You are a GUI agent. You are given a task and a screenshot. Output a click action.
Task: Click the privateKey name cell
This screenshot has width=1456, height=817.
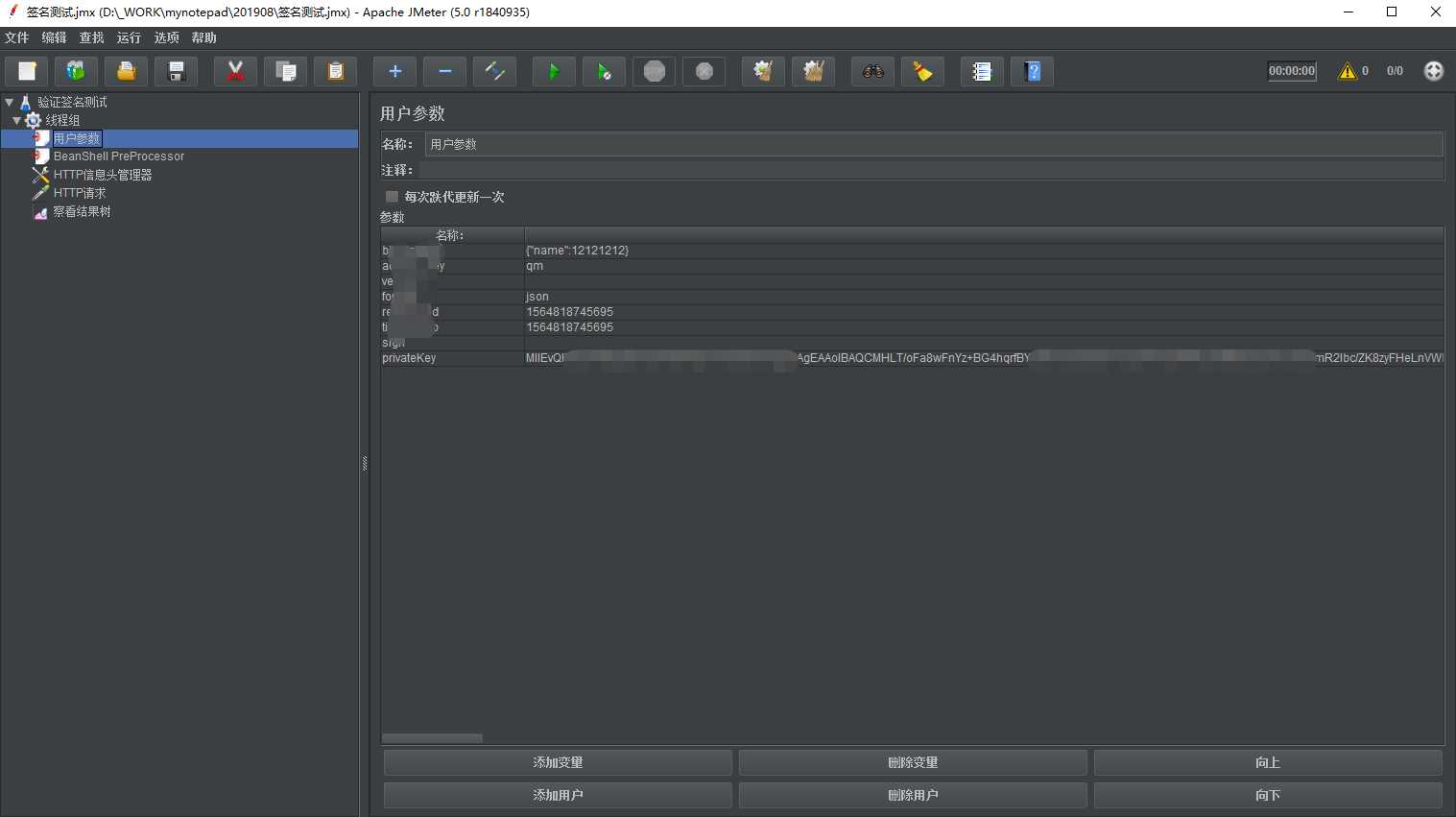452,358
